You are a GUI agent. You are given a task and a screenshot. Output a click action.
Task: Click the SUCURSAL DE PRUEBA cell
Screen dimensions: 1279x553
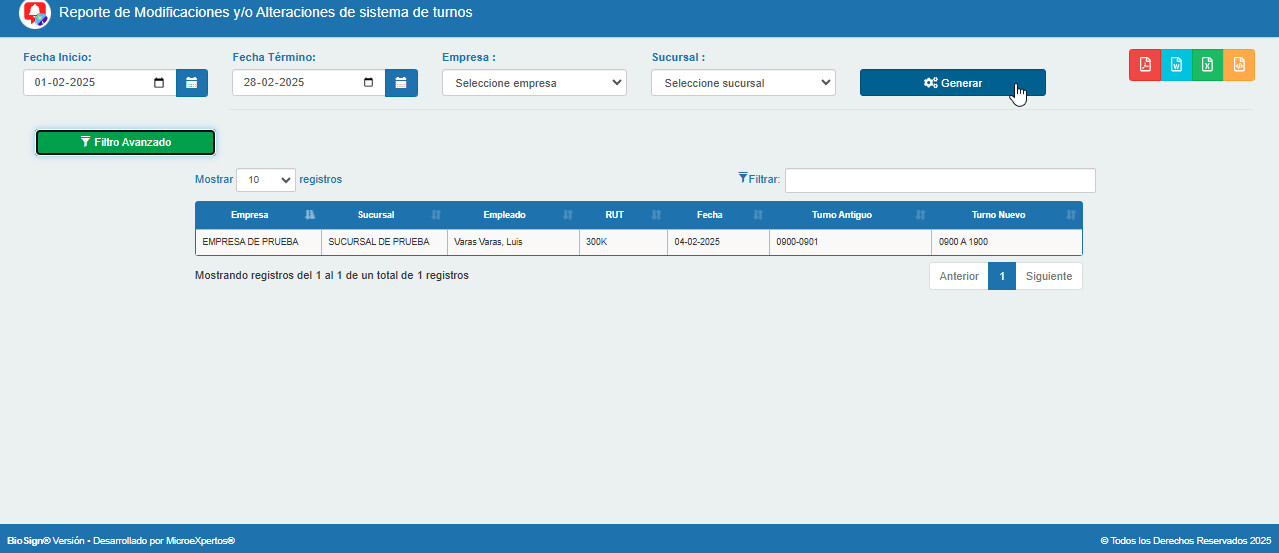[x=384, y=242]
